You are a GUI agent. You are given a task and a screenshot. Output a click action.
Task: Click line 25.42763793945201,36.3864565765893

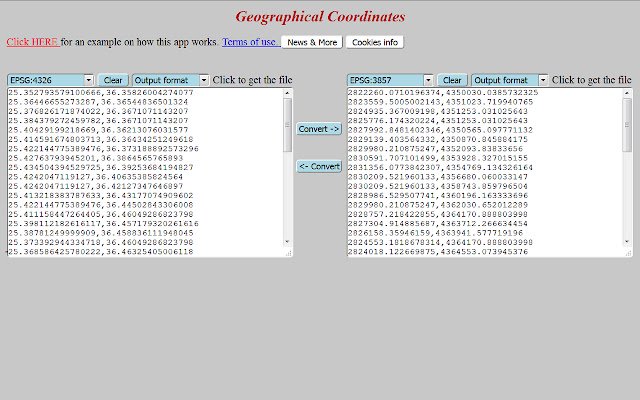tap(96, 158)
